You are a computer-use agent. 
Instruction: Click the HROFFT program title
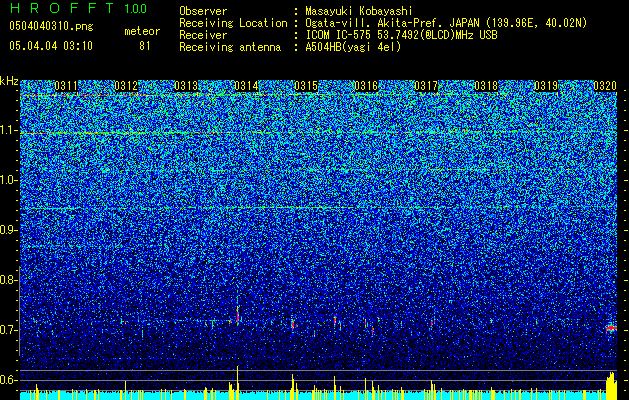point(61,8)
